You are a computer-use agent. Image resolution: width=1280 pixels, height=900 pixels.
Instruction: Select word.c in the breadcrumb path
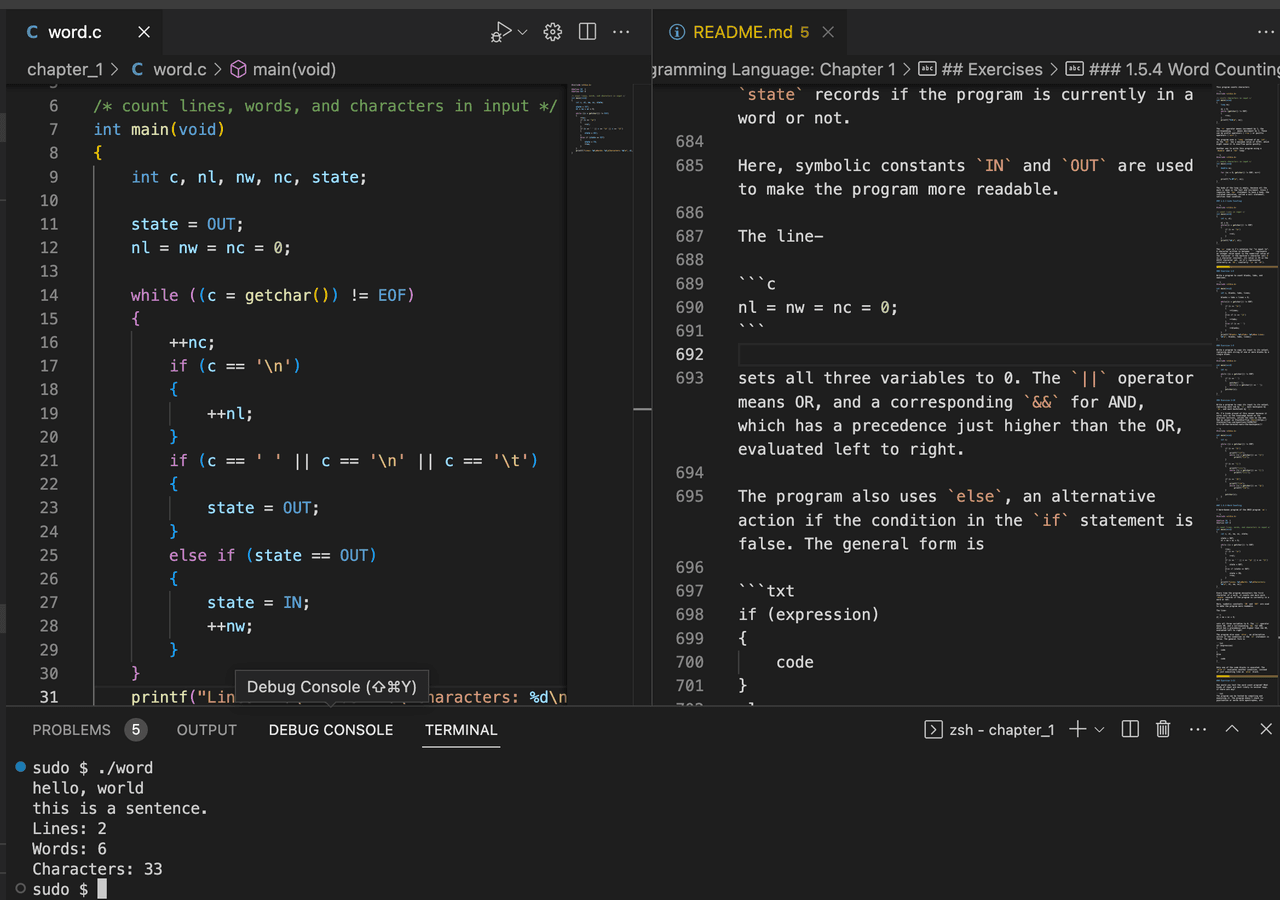point(180,69)
